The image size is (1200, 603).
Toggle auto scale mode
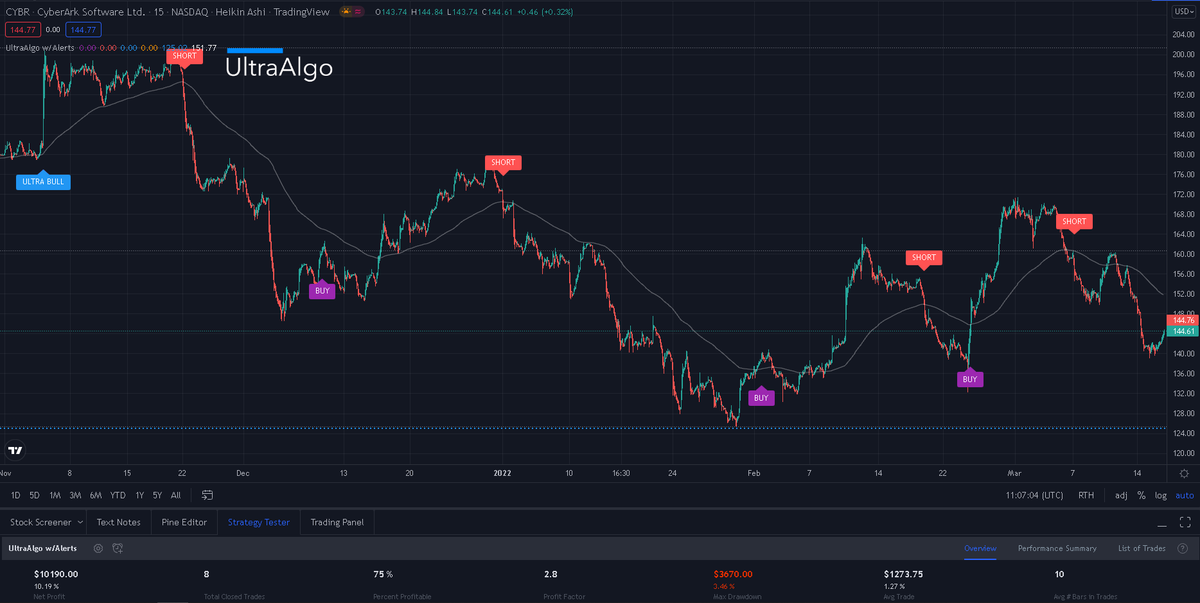[1184, 495]
